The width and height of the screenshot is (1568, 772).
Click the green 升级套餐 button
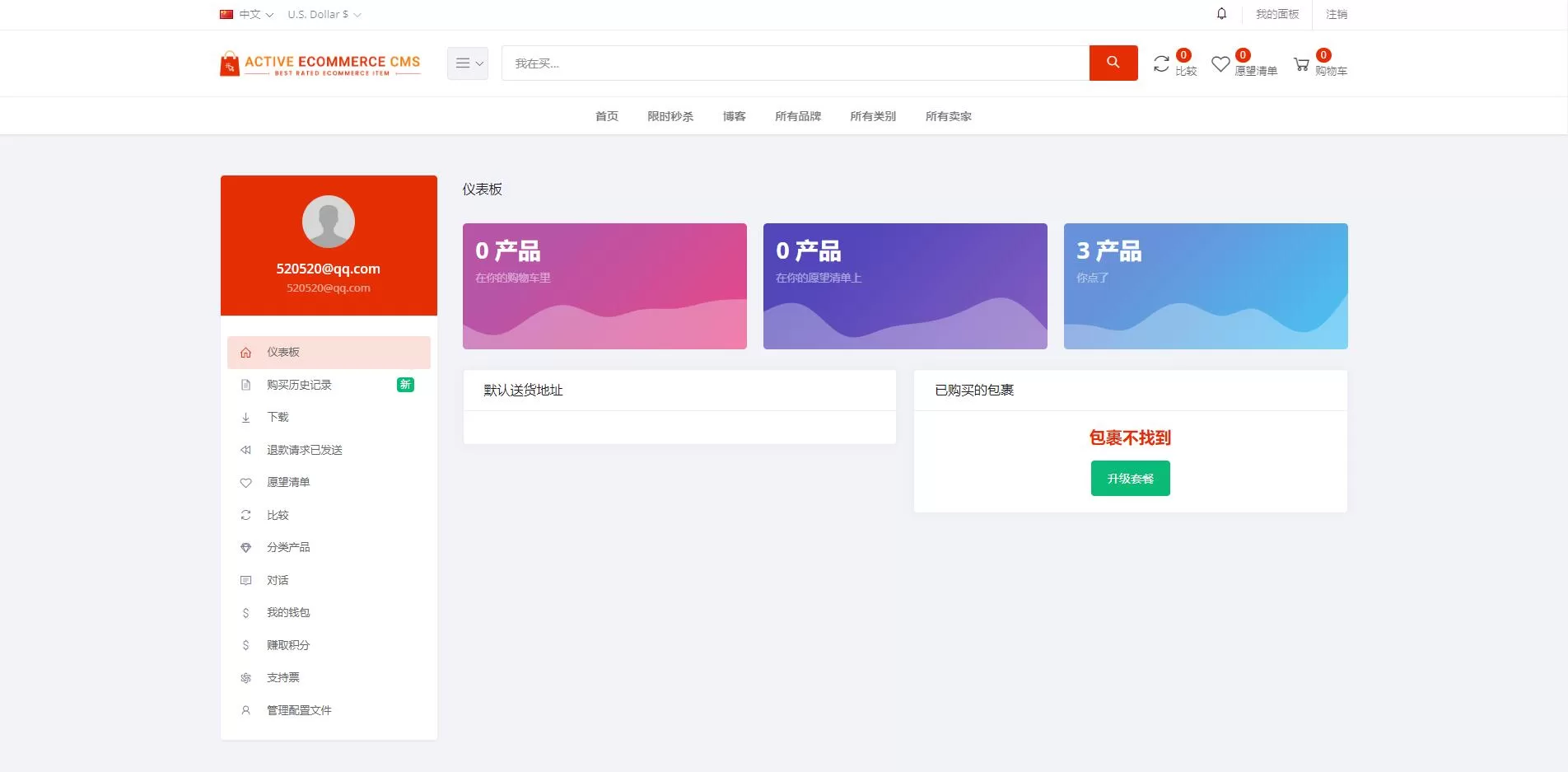[x=1130, y=479]
